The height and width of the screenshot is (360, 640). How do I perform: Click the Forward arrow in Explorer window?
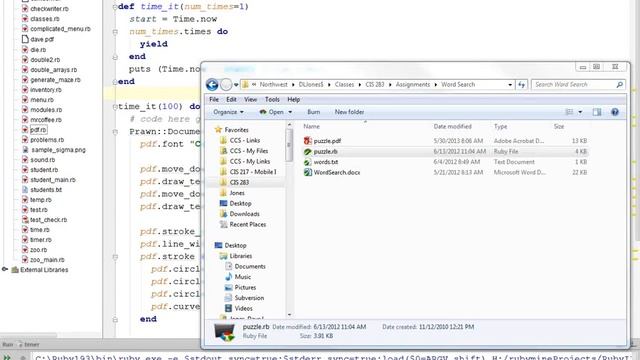click(226, 84)
